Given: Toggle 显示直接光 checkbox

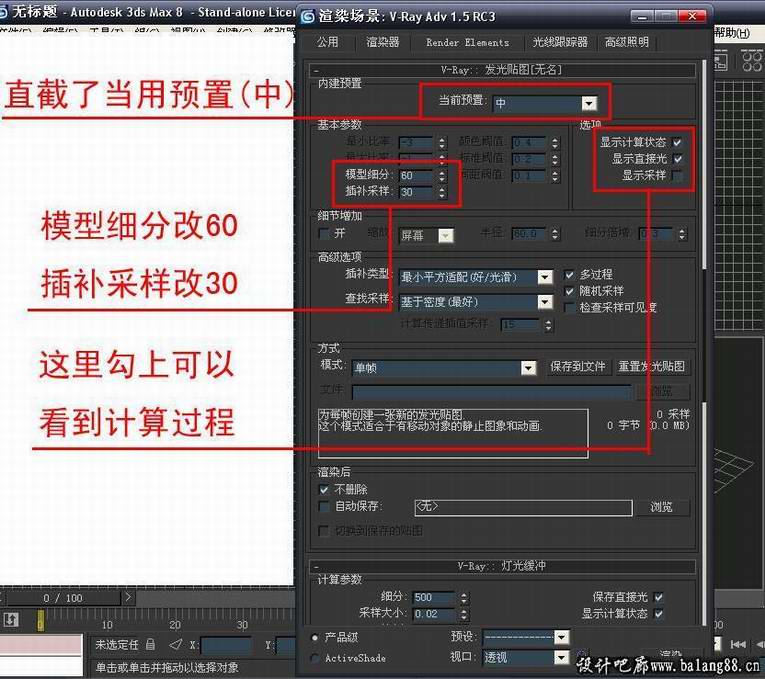Looking at the screenshot, I should (677, 159).
